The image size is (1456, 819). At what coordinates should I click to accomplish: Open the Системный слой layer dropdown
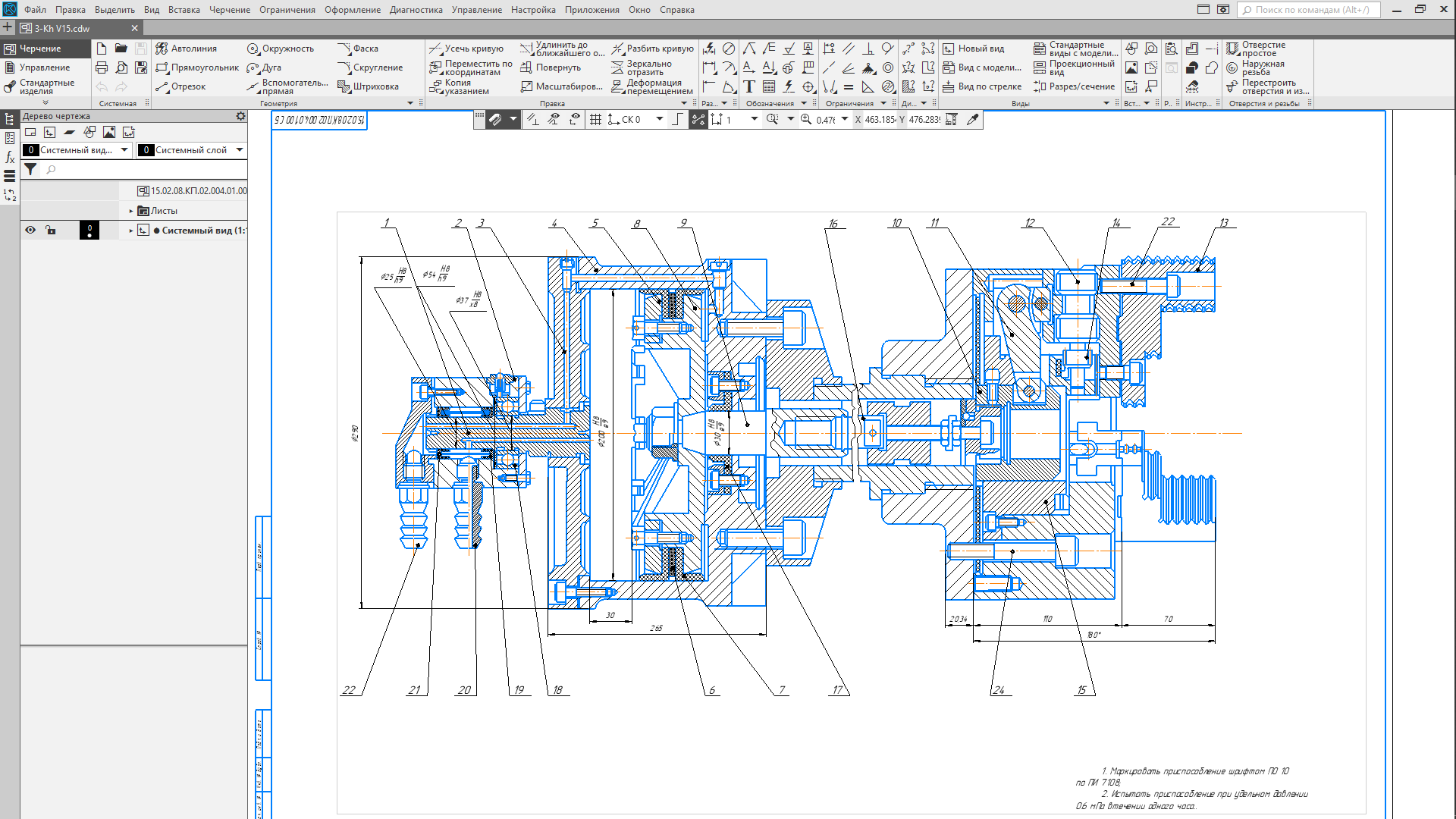tap(240, 150)
